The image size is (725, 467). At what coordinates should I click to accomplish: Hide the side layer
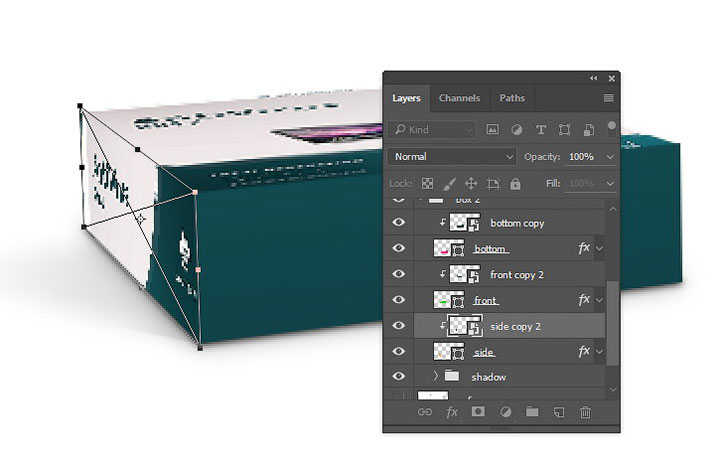[399, 352]
